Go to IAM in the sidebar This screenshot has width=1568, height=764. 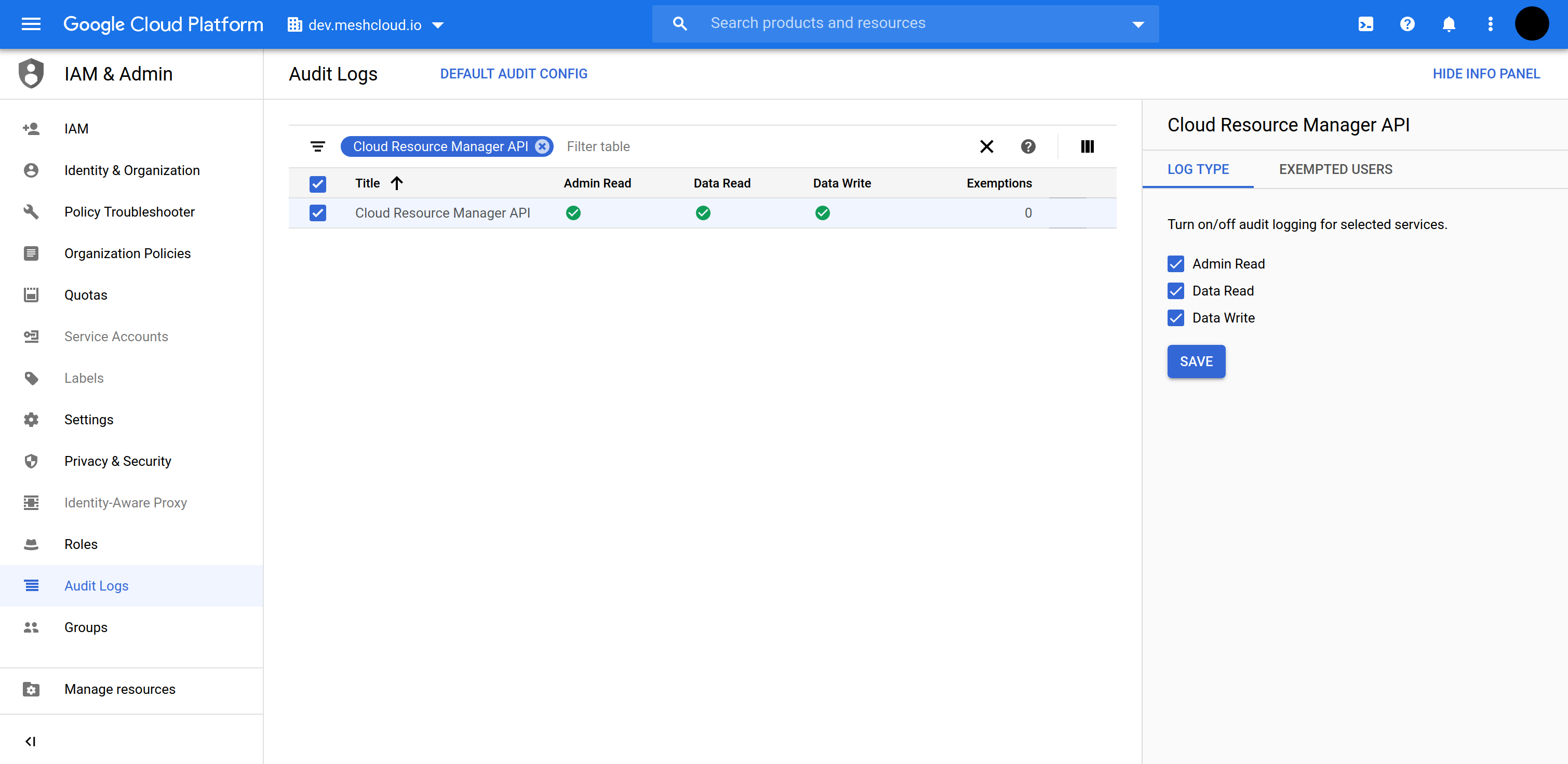131,128
